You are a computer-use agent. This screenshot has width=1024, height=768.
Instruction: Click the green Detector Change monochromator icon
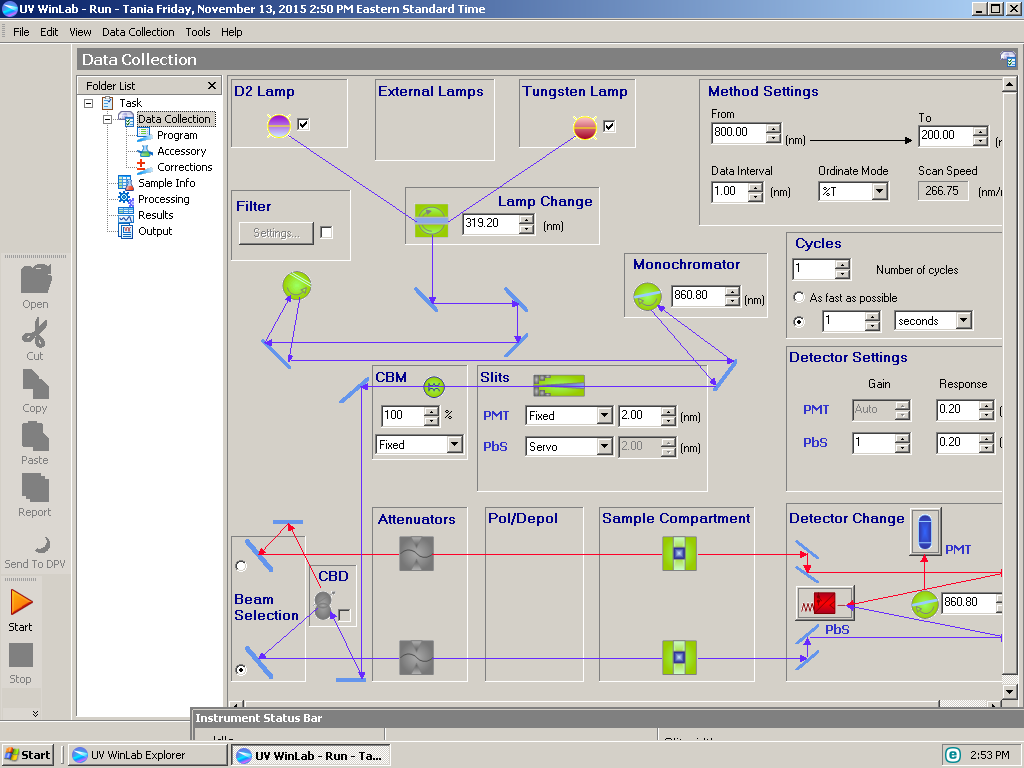tap(925, 605)
